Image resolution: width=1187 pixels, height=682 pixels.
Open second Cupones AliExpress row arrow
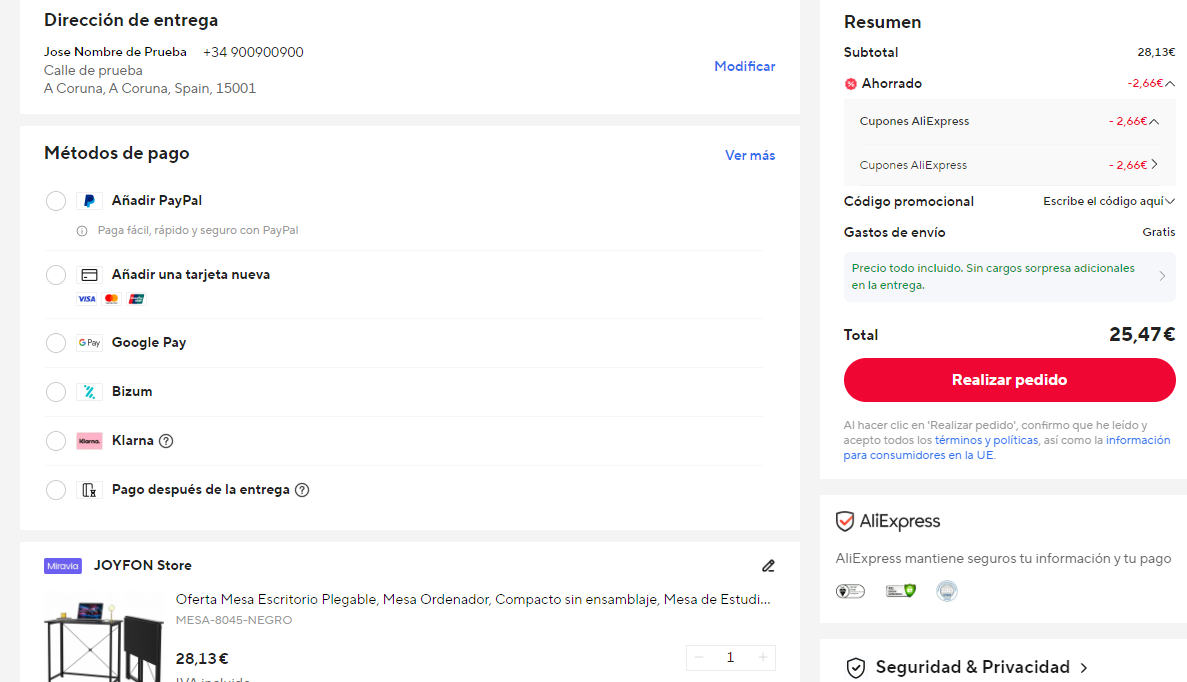click(1154, 164)
